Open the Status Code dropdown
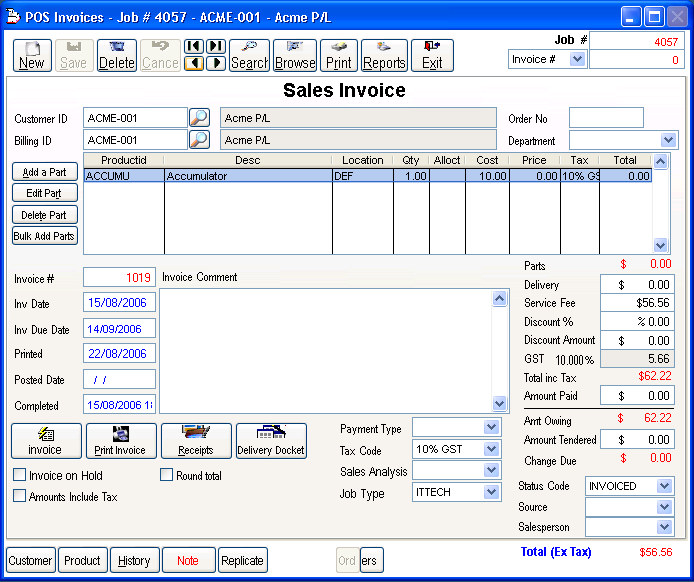Viewport: 694px width, 582px height. [x=665, y=486]
